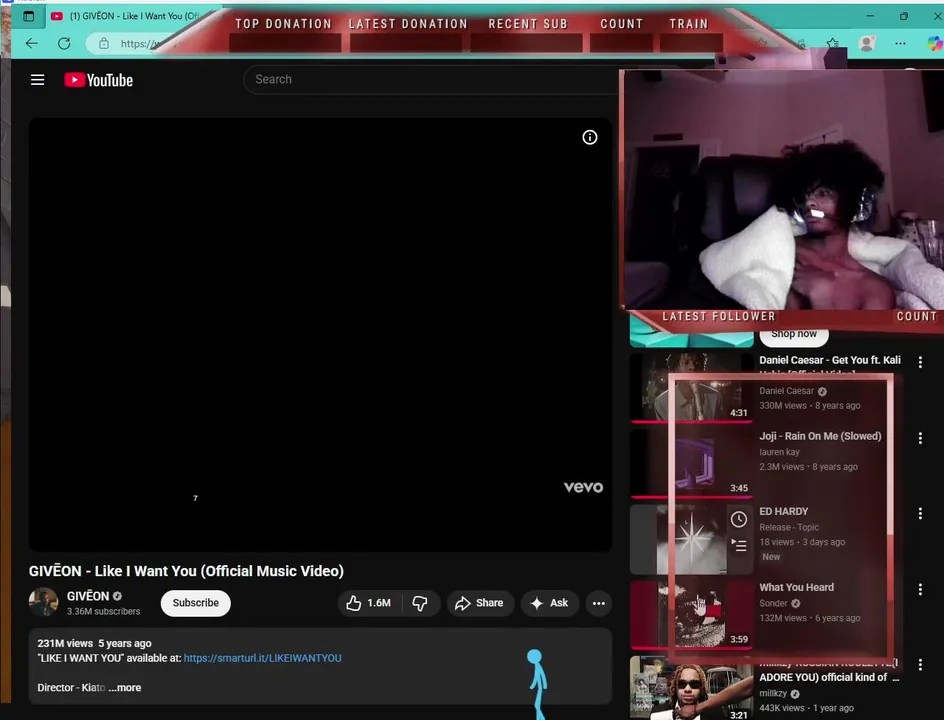
Task: Reload the page with refresh icon
Action: pyautogui.click(x=64, y=43)
